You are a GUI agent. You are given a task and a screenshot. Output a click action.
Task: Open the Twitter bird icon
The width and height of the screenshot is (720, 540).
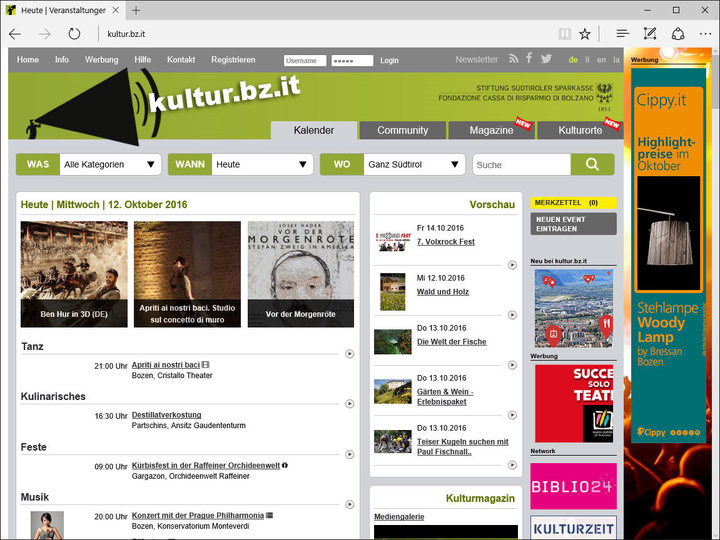(546, 59)
